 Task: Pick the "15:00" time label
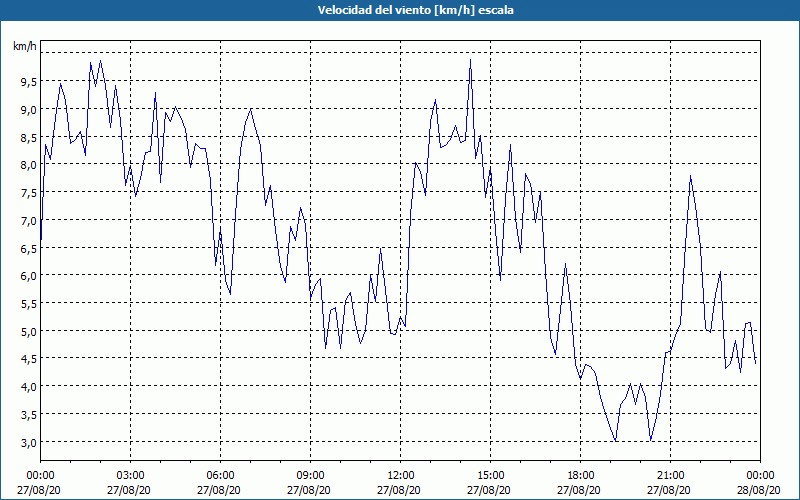click(x=490, y=476)
